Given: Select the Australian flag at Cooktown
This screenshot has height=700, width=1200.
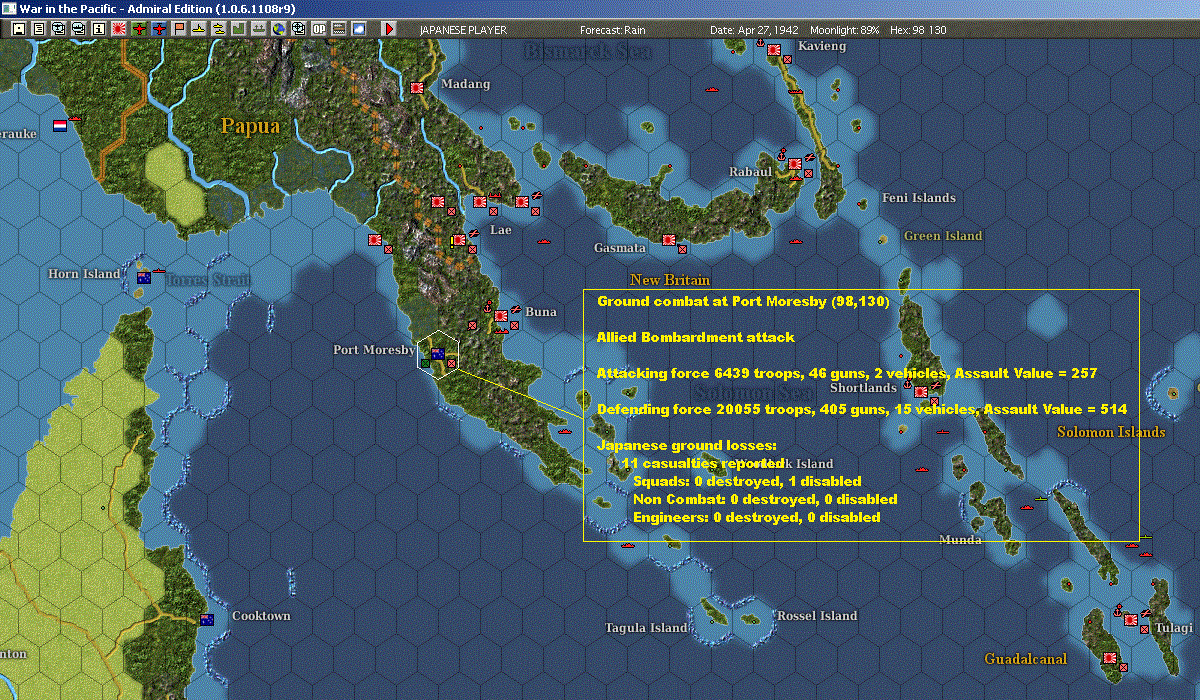Looking at the screenshot, I should (207, 619).
